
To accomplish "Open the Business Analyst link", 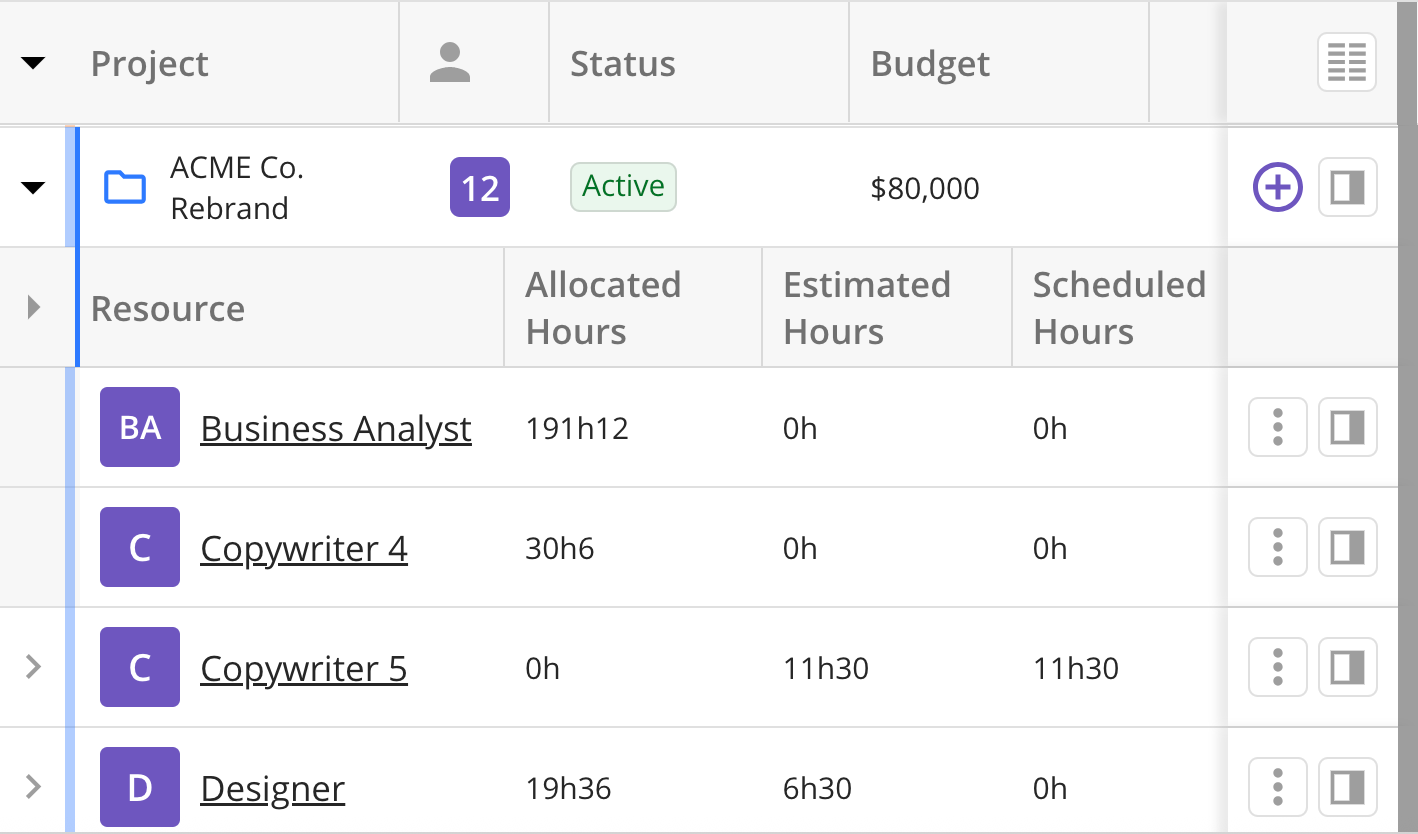I will (336, 428).
